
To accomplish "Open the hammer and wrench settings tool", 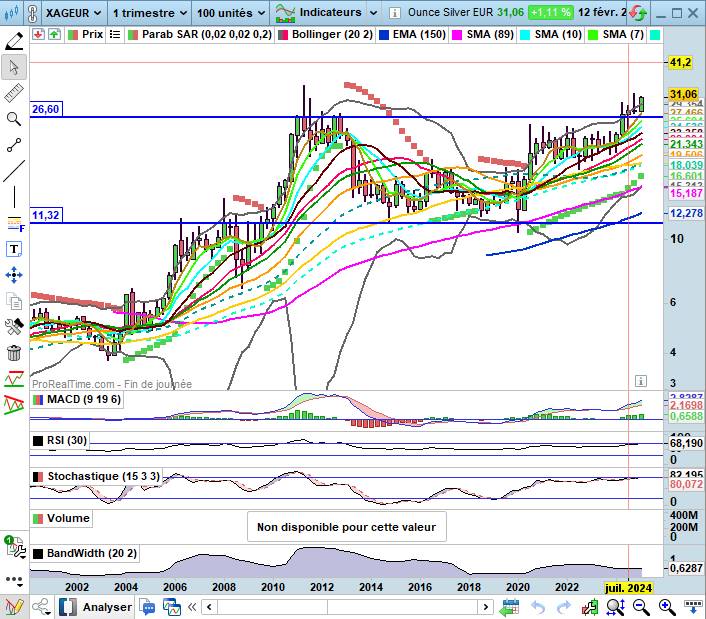I will (x=14, y=326).
